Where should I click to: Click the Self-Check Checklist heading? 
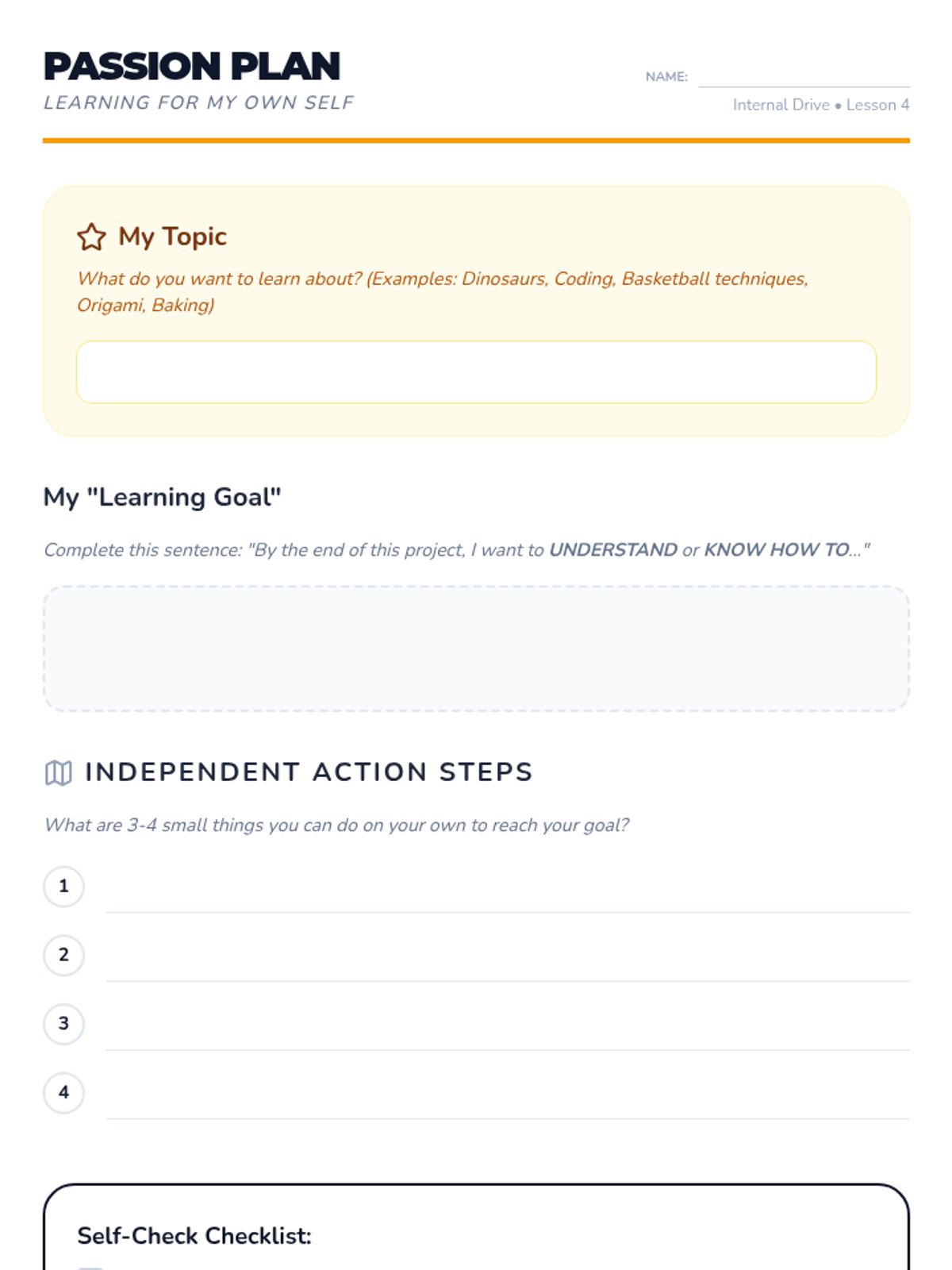pos(194,1236)
